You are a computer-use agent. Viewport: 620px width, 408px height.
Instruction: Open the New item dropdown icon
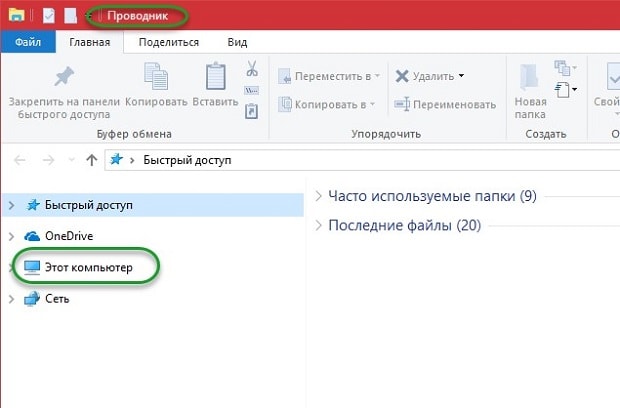565,68
